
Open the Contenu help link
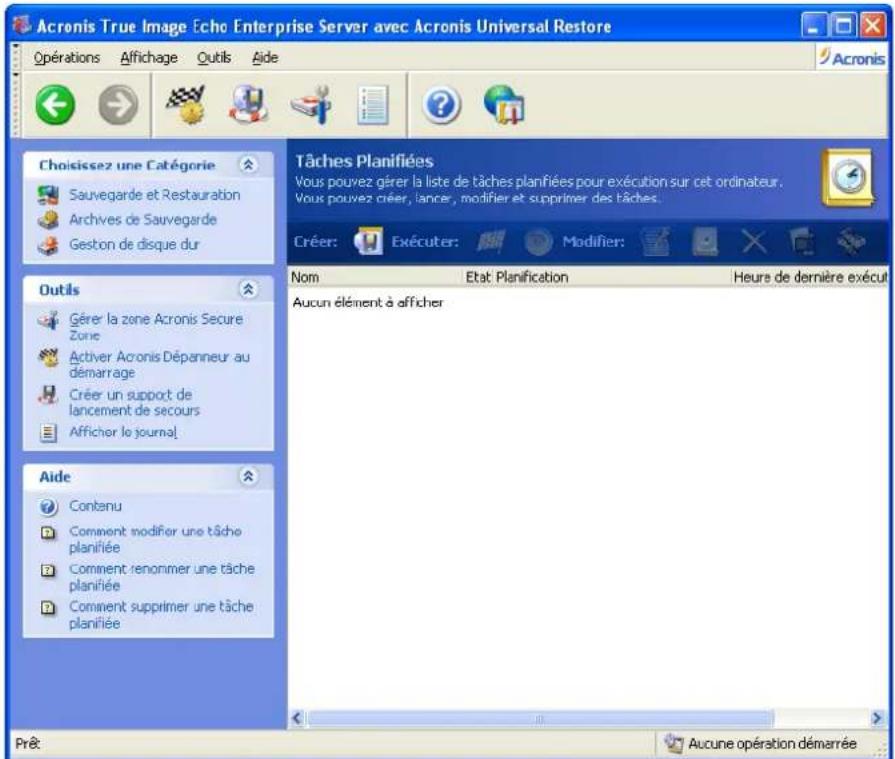tap(95, 506)
